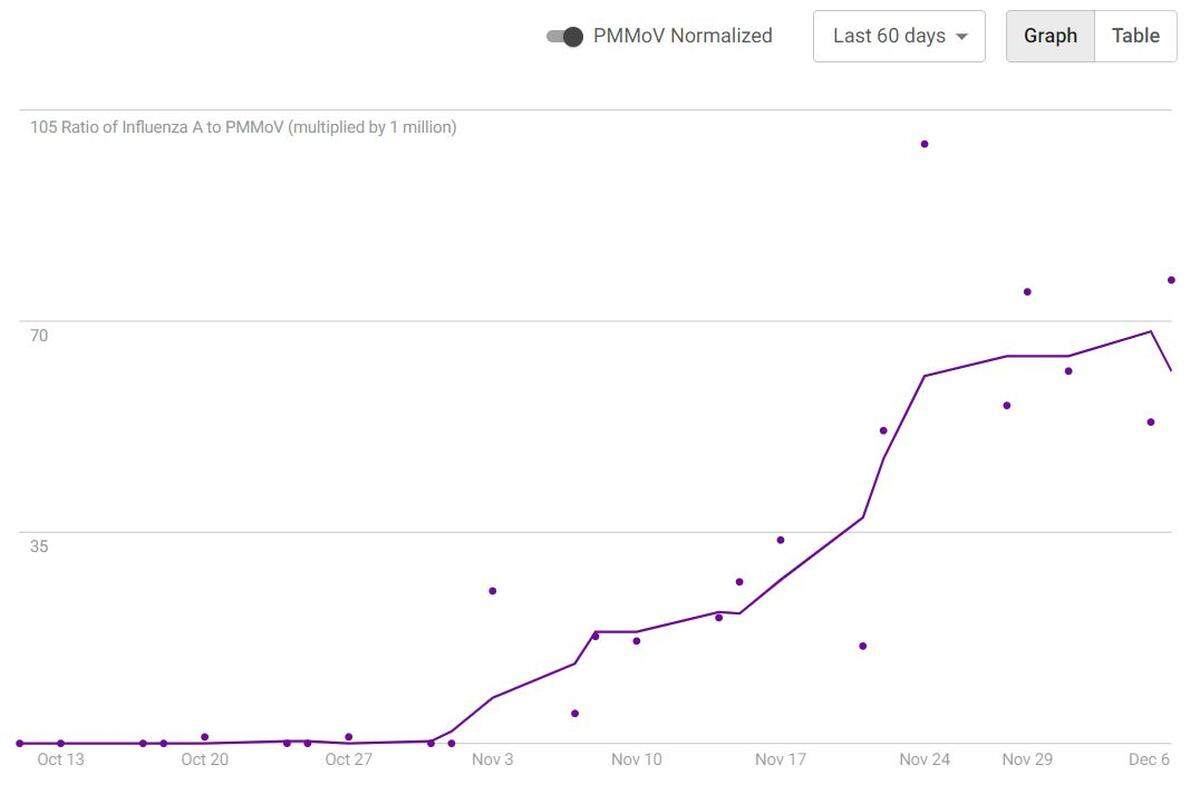
Task: Select the Nov 24 x-axis date label
Action: [925, 760]
